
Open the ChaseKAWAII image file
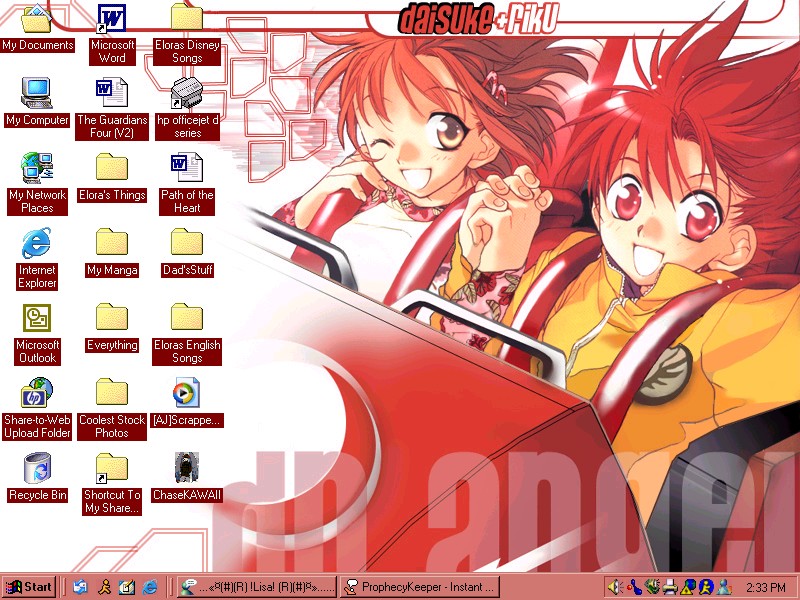click(x=186, y=467)
